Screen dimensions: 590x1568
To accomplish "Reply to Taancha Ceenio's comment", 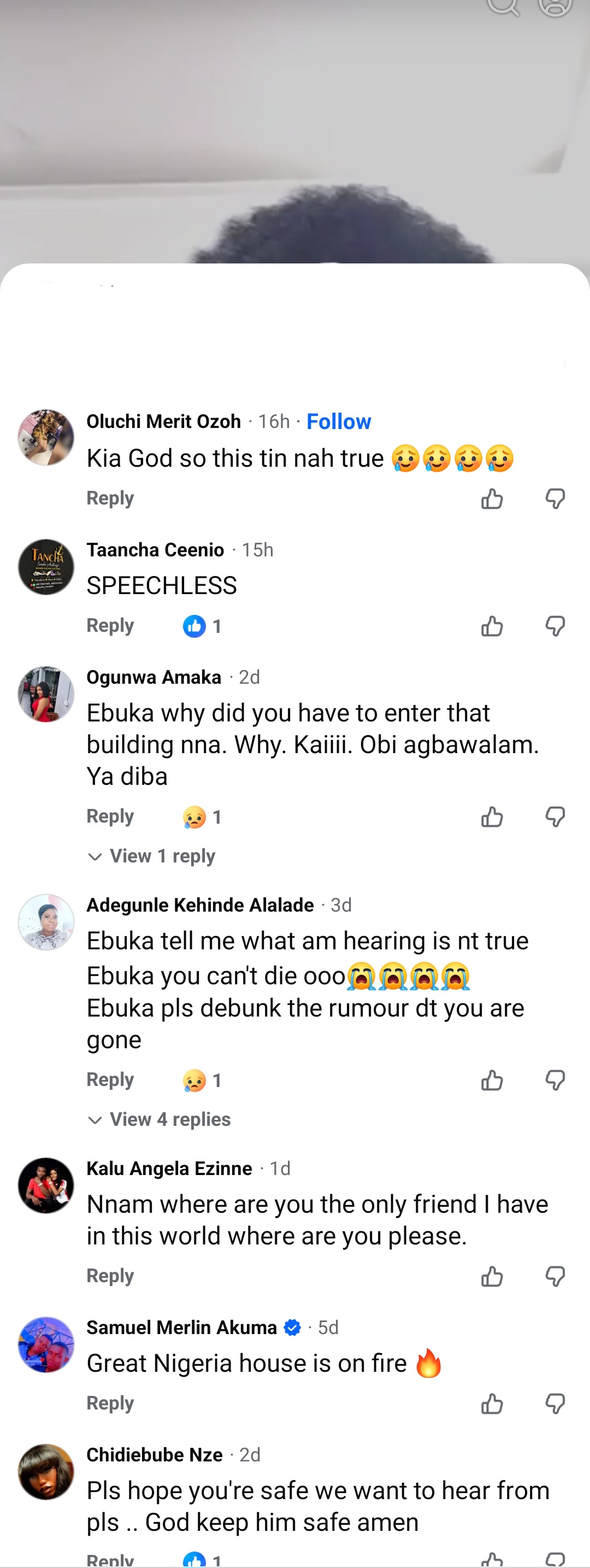I will tap(110, 626).
